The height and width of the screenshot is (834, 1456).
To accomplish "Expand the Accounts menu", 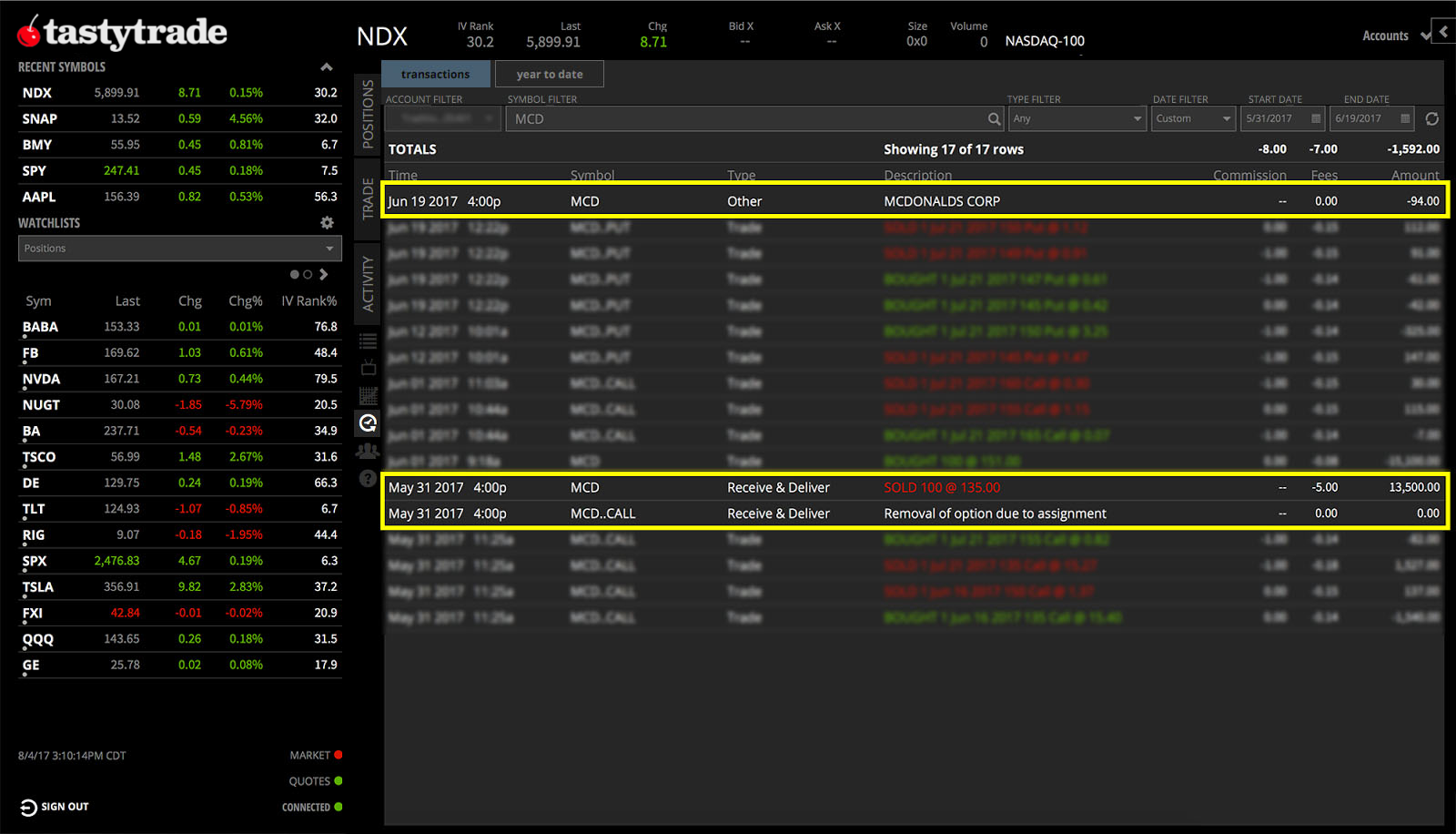I will [x=1396, y=36].
